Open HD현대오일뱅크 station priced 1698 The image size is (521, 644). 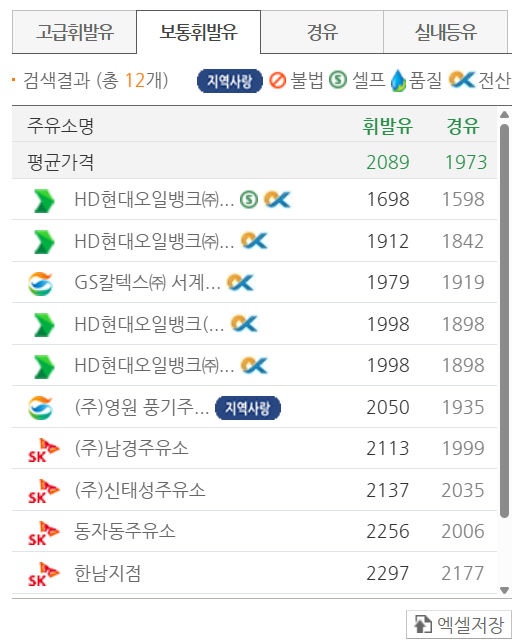point(154,200)
